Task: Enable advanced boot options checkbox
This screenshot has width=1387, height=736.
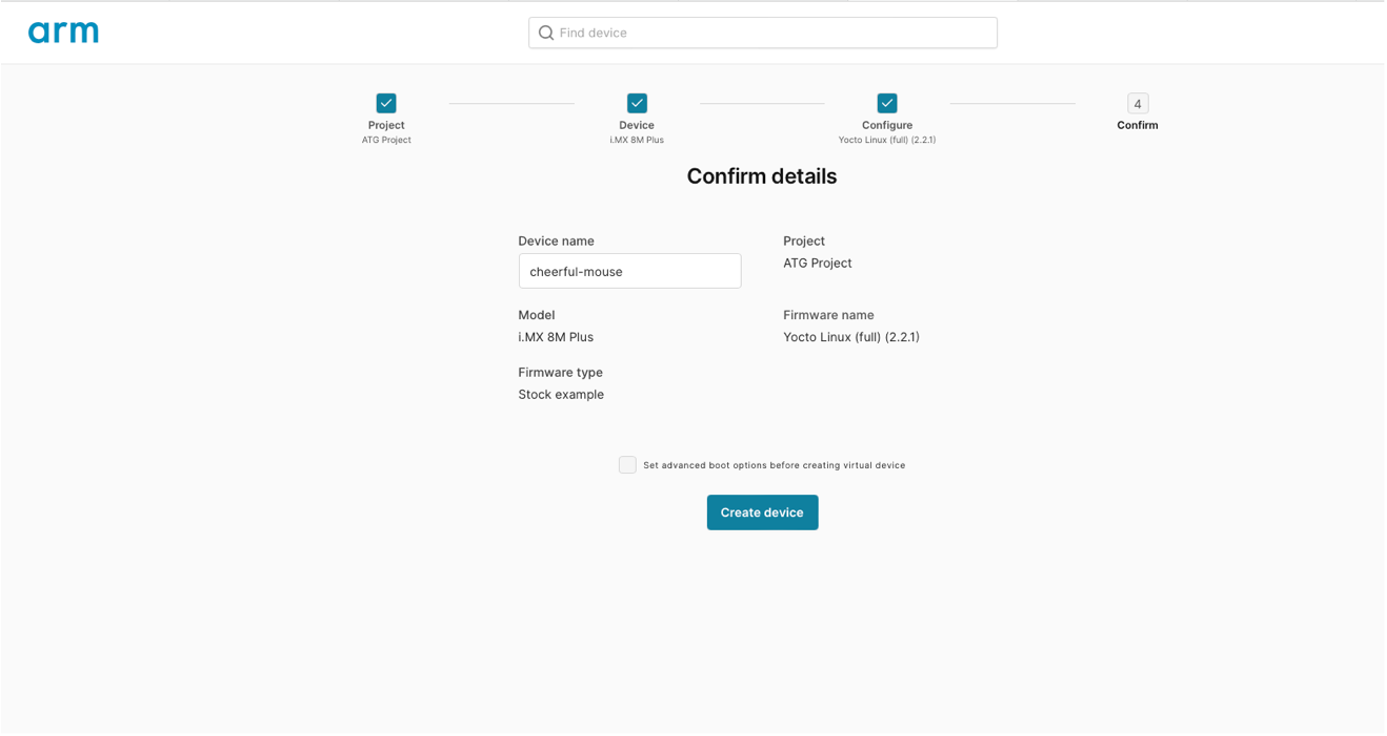Action: 627,465
